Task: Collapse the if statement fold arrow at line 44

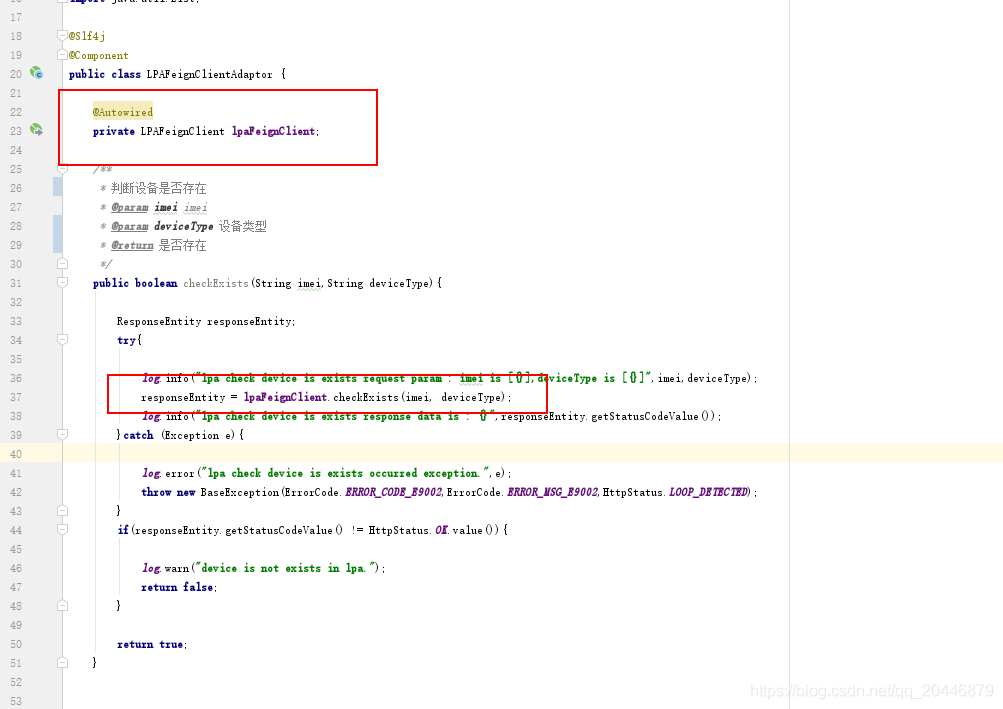Action: (x=62, y=530)
